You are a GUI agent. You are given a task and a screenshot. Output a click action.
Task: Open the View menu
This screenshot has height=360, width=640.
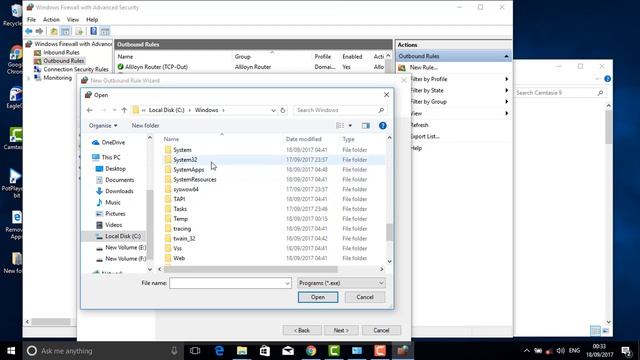tap(73, 20)
